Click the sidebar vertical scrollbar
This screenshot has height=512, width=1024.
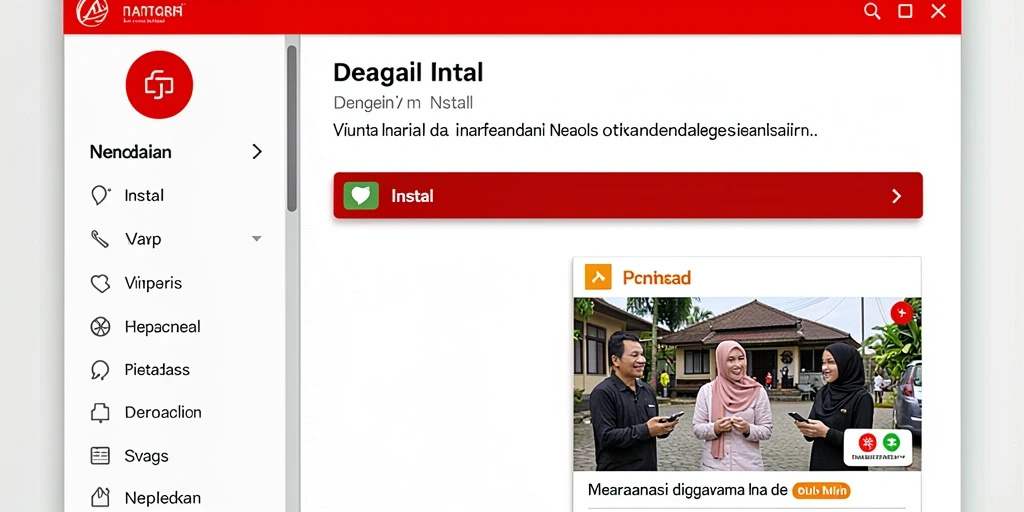coord(292,128)
